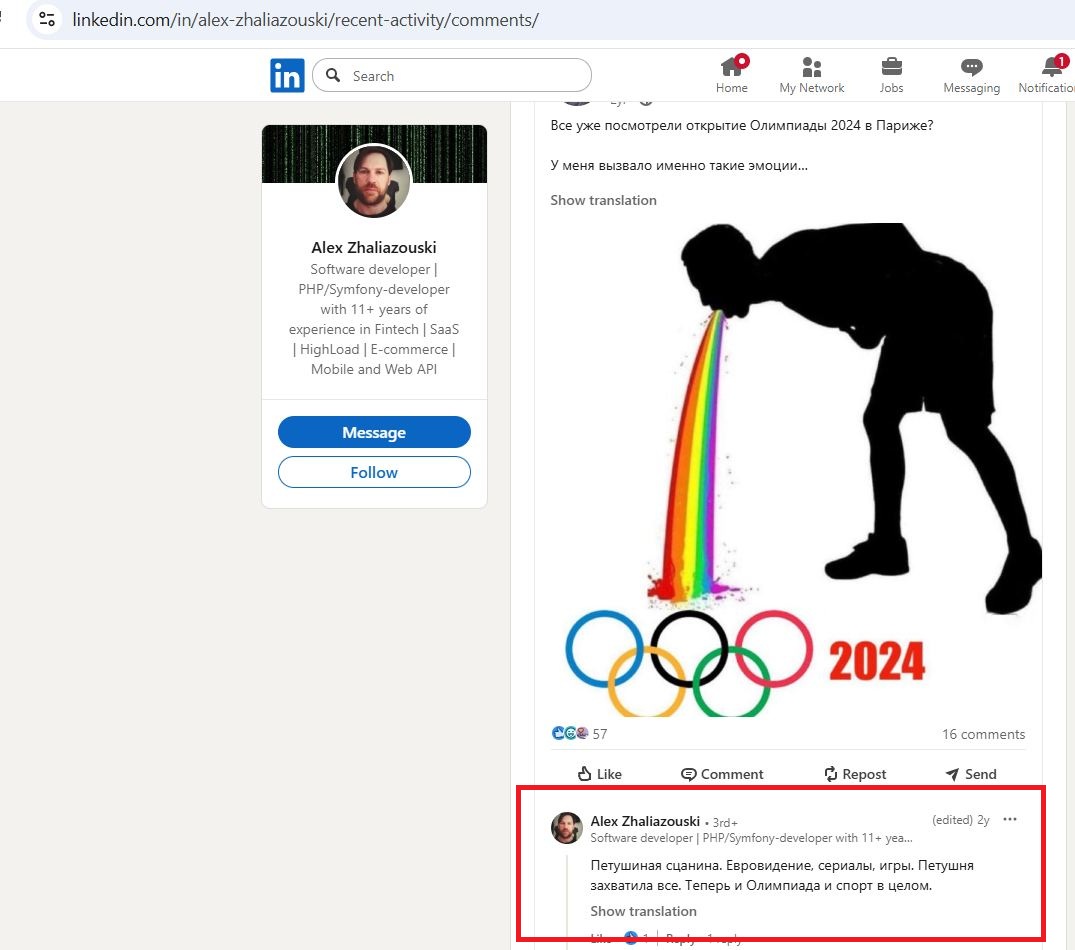Screen dimensions: 1075x950
Task: Open My Network in the navigation bar
Action: point(812,75)
